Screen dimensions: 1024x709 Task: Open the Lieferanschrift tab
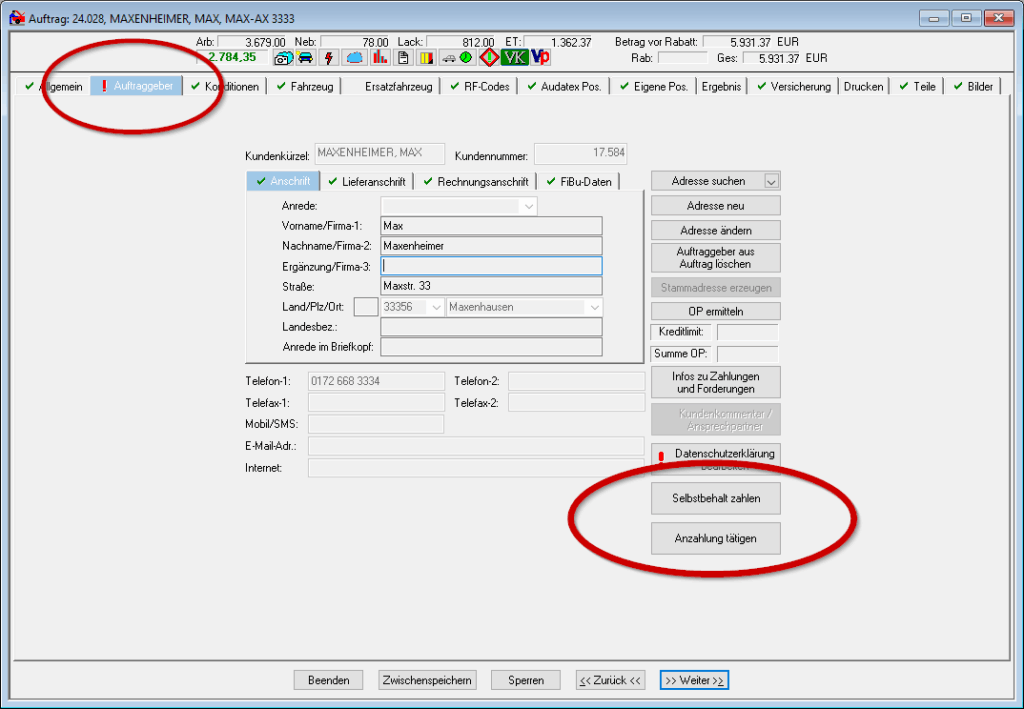point(367,181)
